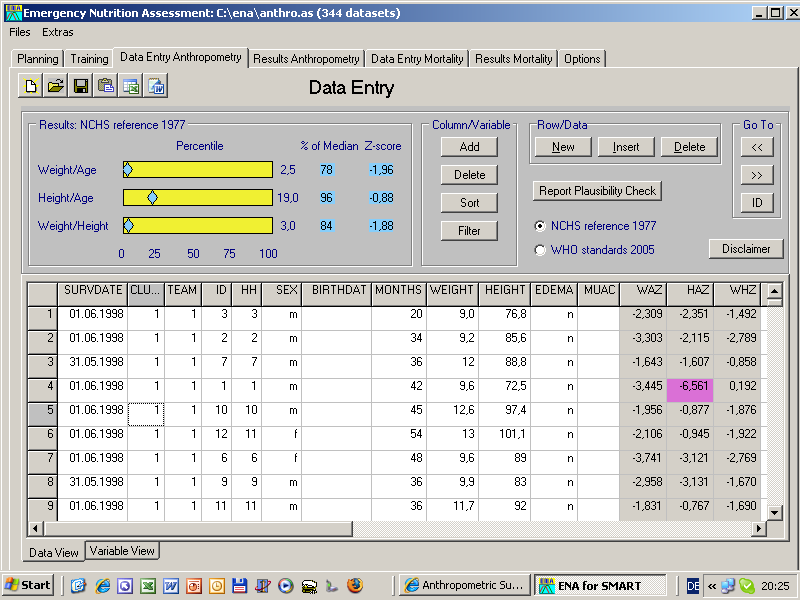800x600 pixels.
Task: Export data to Excel via toolbar icon
Action: tap(131, 87)
